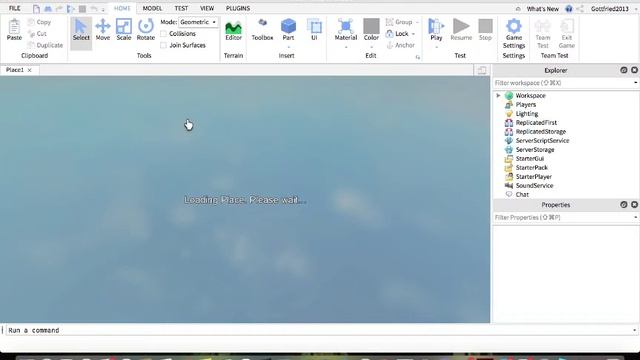This screenshot has width=640, height=360.
Task: Click the Exit Game icon
Action: [x=567, y=33]
